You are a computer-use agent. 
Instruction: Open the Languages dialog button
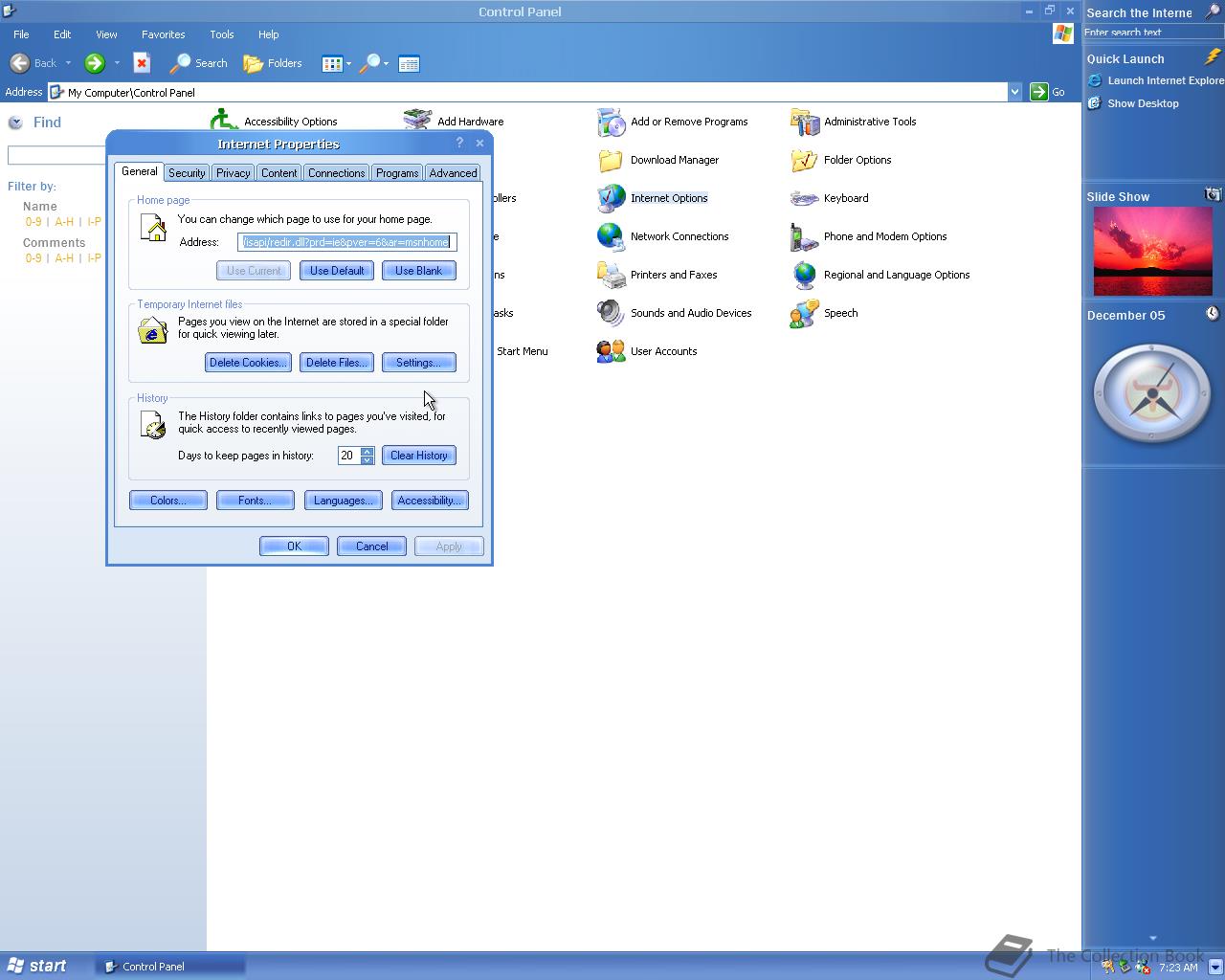[343, 501]
